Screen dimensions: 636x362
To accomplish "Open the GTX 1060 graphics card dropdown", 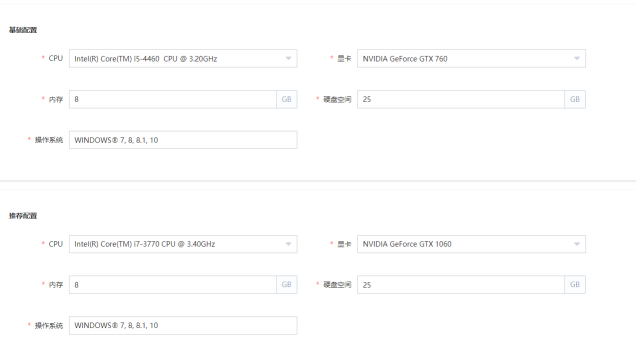I will tap(471, 244).
